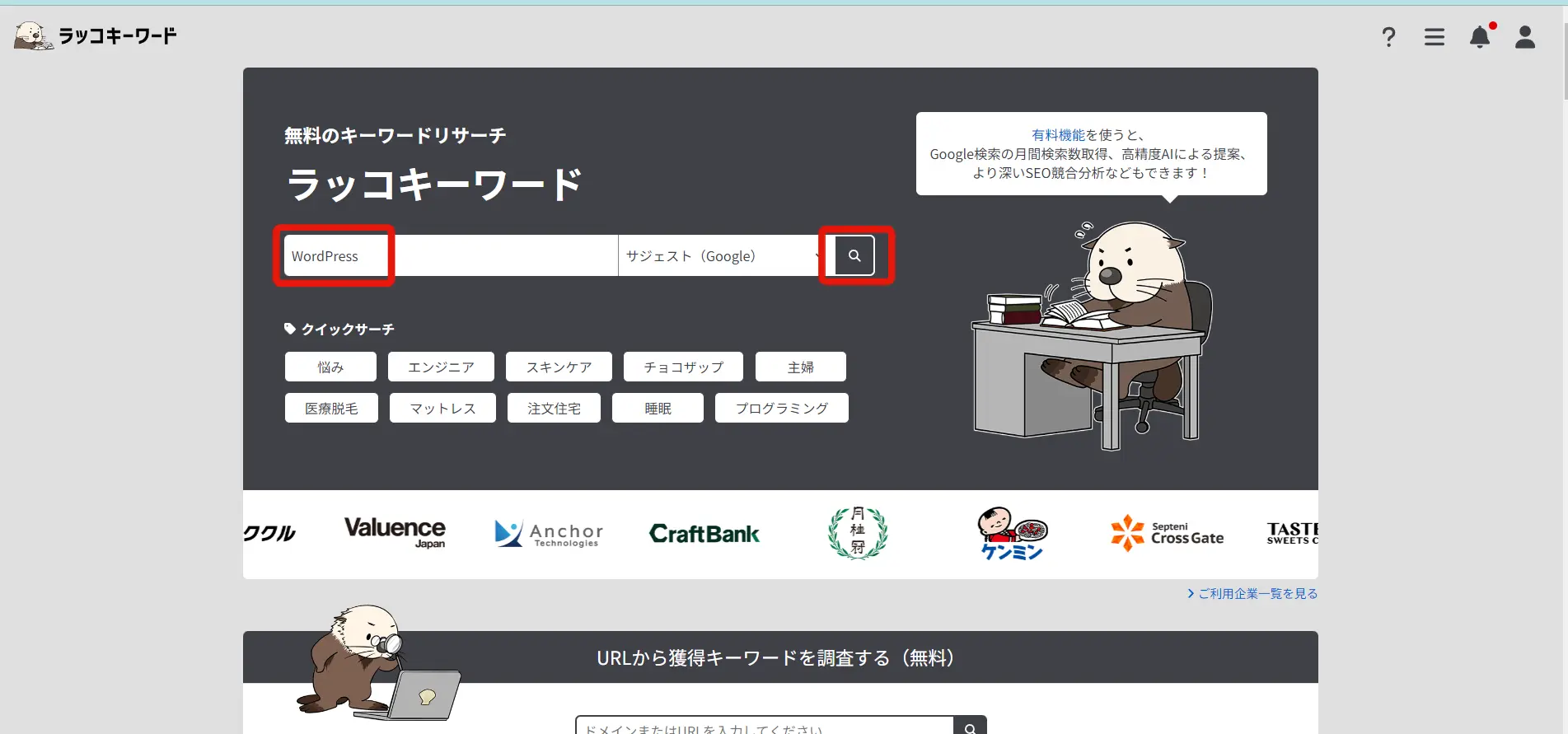Click the Anchor Technologies logo
Viewport: 1568px width, 734px height.
[x=549, y=534]
